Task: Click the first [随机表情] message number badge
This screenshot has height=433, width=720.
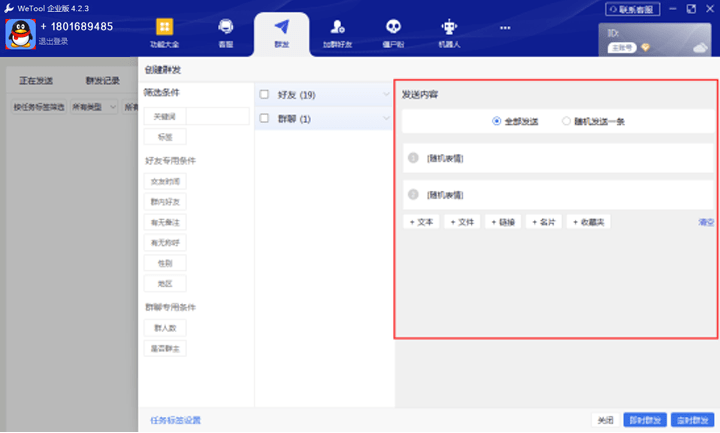Action: (413, 158)
